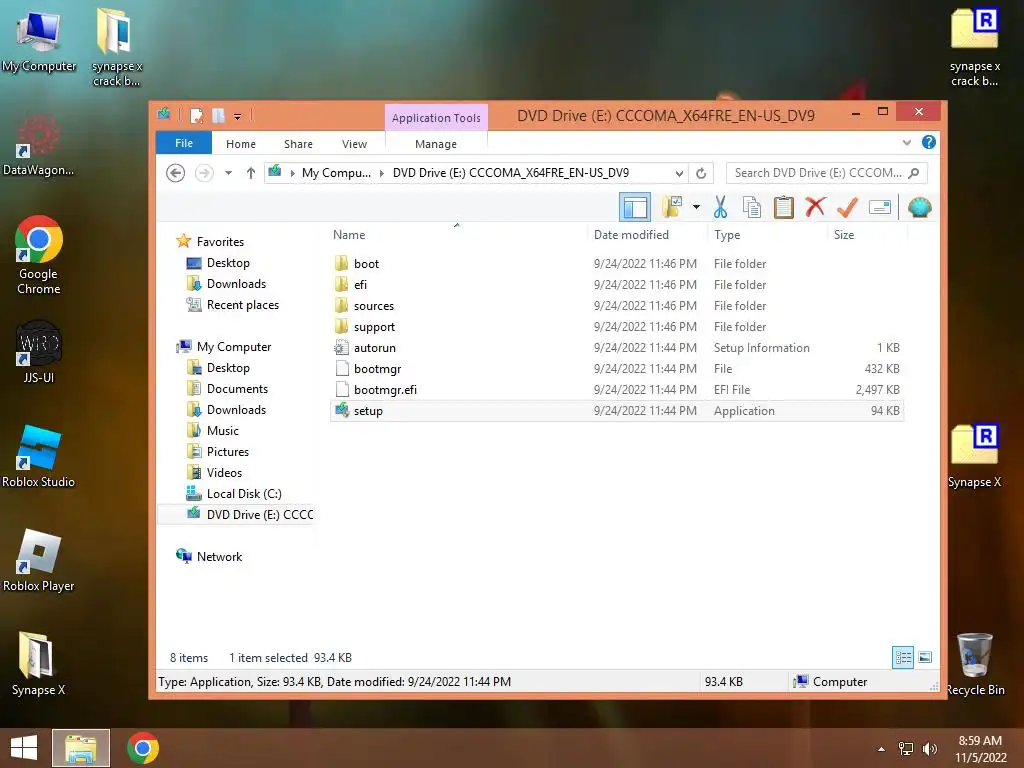This screenshot has height=768, width=1024.
Task: Show hidden tray icons arrow
Action: (x=881, y=749)
